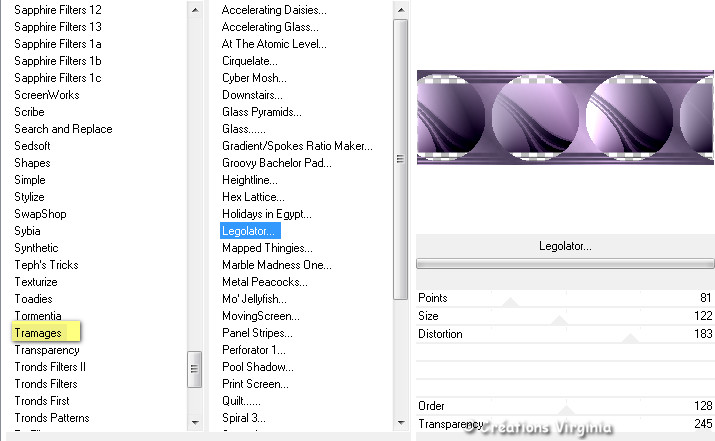The width and height of the screenshot is (715, 441).
Task: Select the Accelerating Daisies filter
Action: click(274, 10)
